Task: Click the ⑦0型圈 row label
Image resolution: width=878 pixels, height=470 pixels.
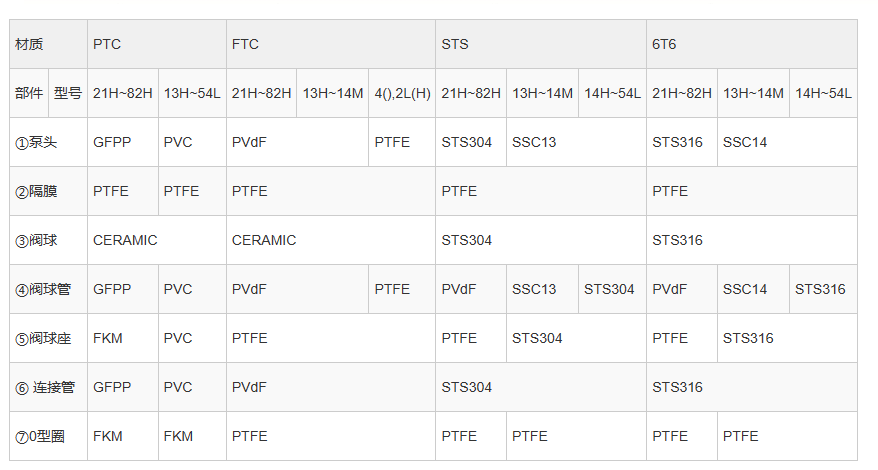Action: 48,436
